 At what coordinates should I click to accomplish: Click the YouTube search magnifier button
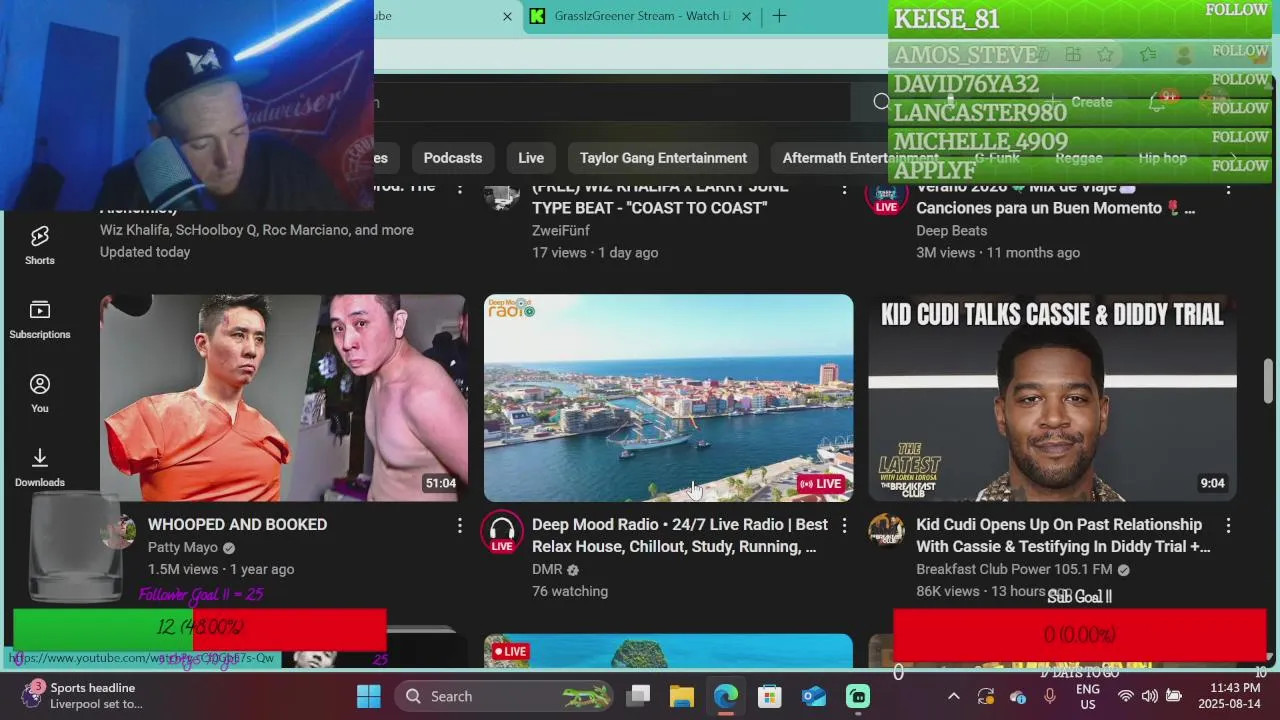pyautogui.click(x=880, y=102)
